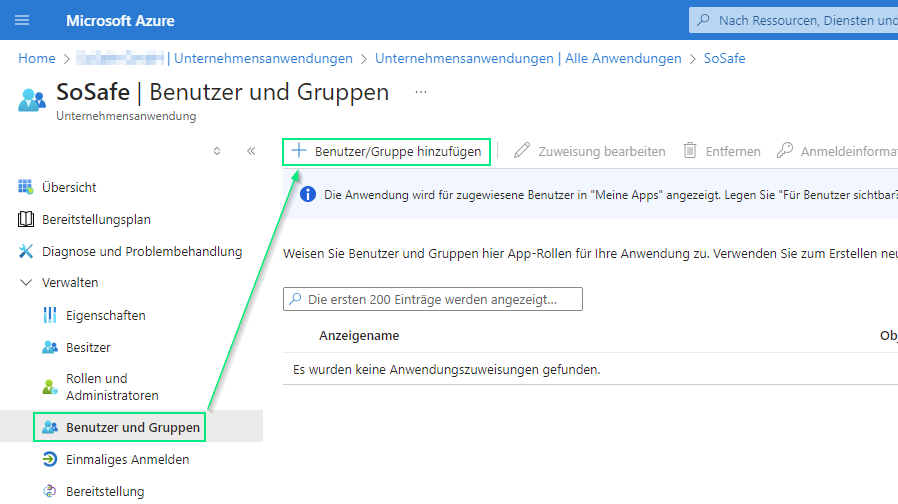Click Home breadcrumb link
The image size is (898, 504).
tap(37, 58)
